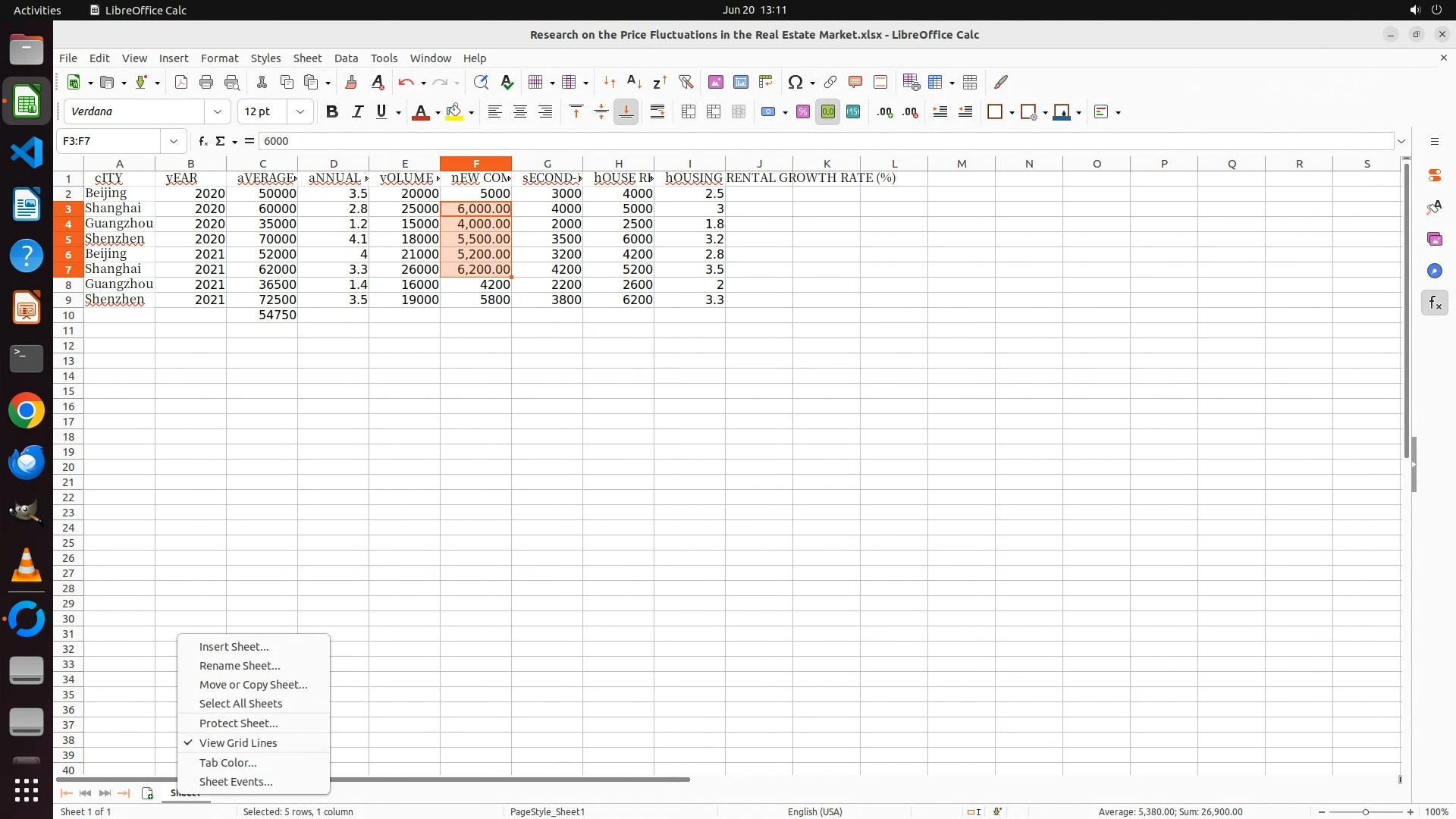Screen dimensions: 1456x819
Task: Open the Special Character (Omega) icon
Action: pyautogui.click(x=795, y=82)
